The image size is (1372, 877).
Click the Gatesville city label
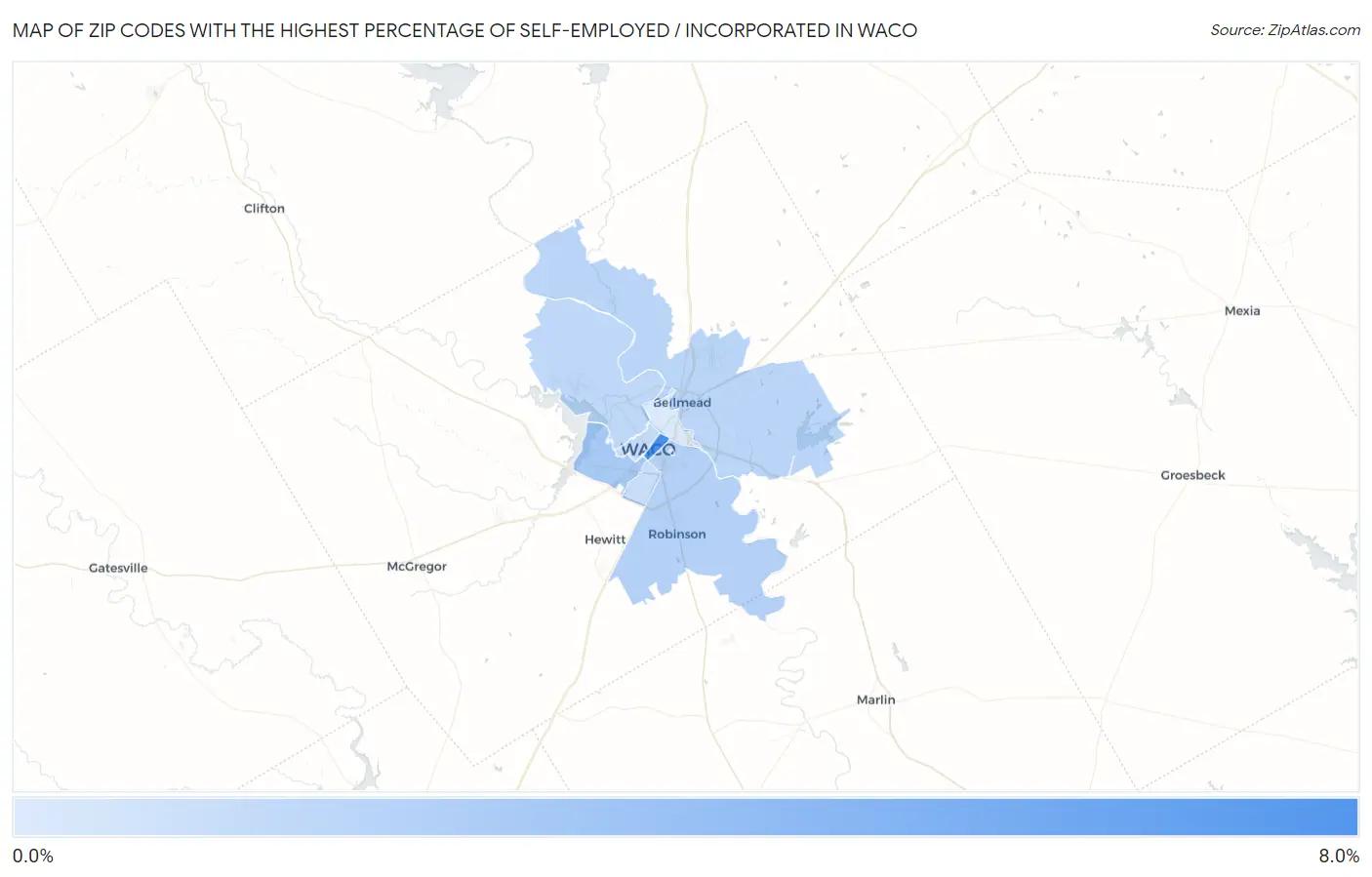pyautogui.click(x=118, y=568)
